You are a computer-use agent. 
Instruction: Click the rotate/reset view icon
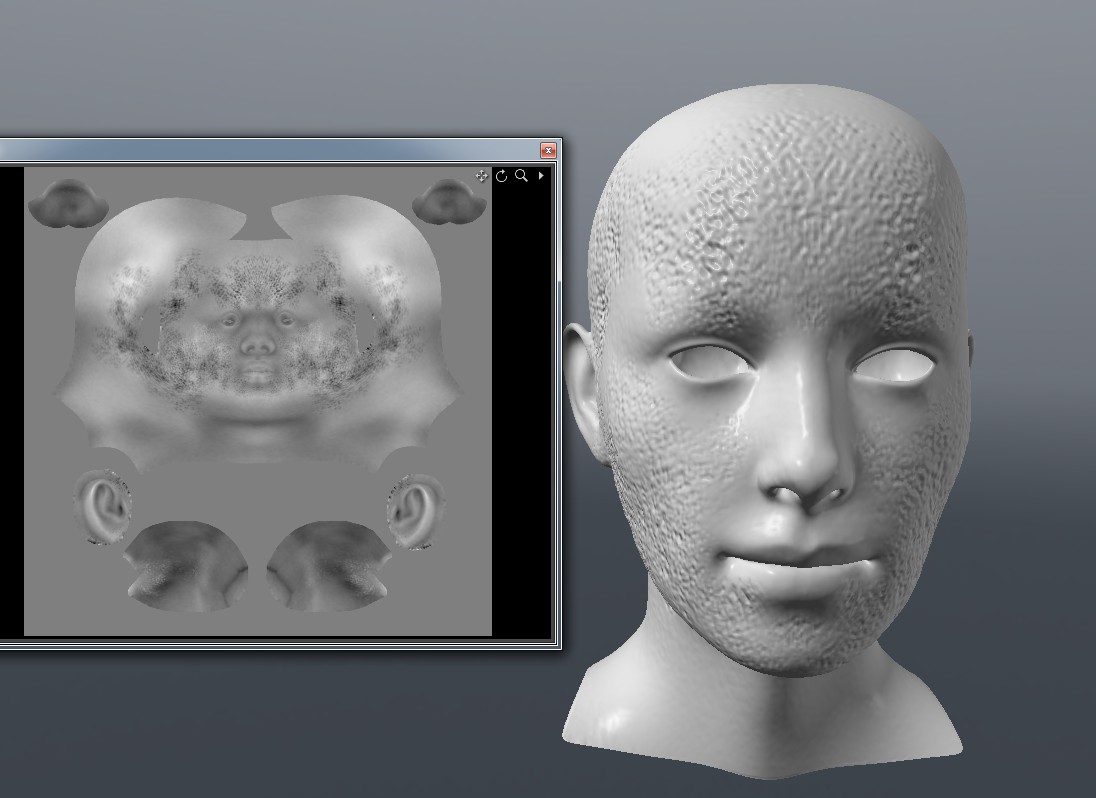(501, 176)
